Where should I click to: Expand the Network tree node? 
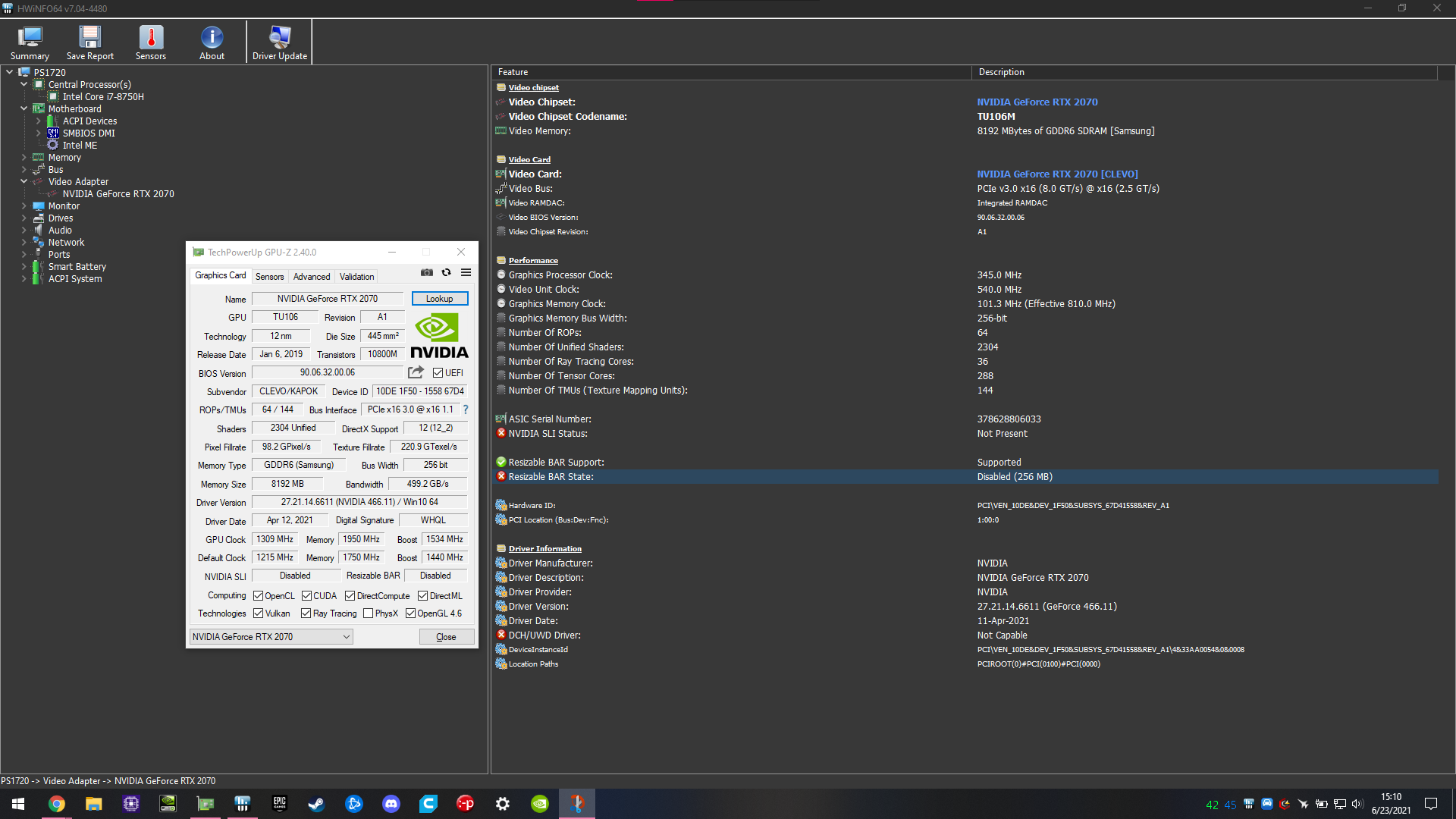click(x=24, y=242)
